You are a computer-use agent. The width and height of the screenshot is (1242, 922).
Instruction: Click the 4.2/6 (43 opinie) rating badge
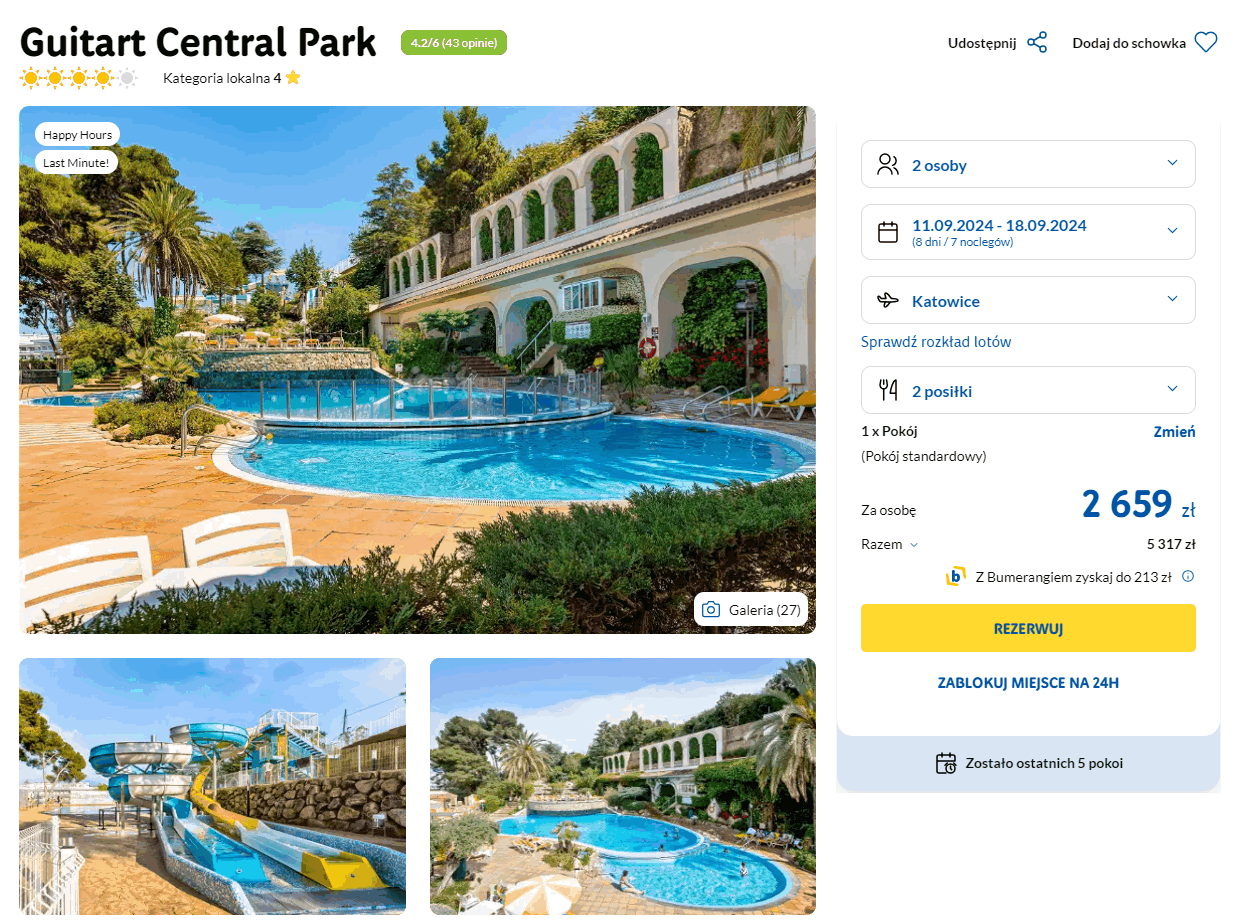click(454, 43)
